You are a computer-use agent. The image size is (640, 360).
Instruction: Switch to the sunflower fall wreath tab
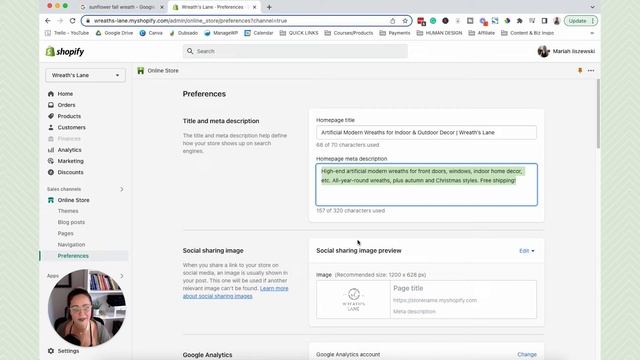click(121, 7)
